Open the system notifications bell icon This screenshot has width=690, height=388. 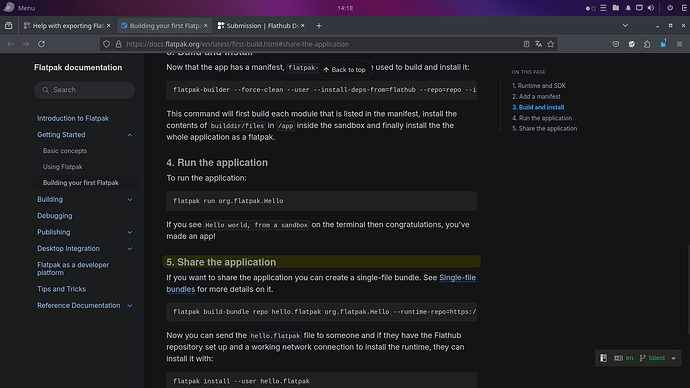pyautogui.click(x=628, y=8)
